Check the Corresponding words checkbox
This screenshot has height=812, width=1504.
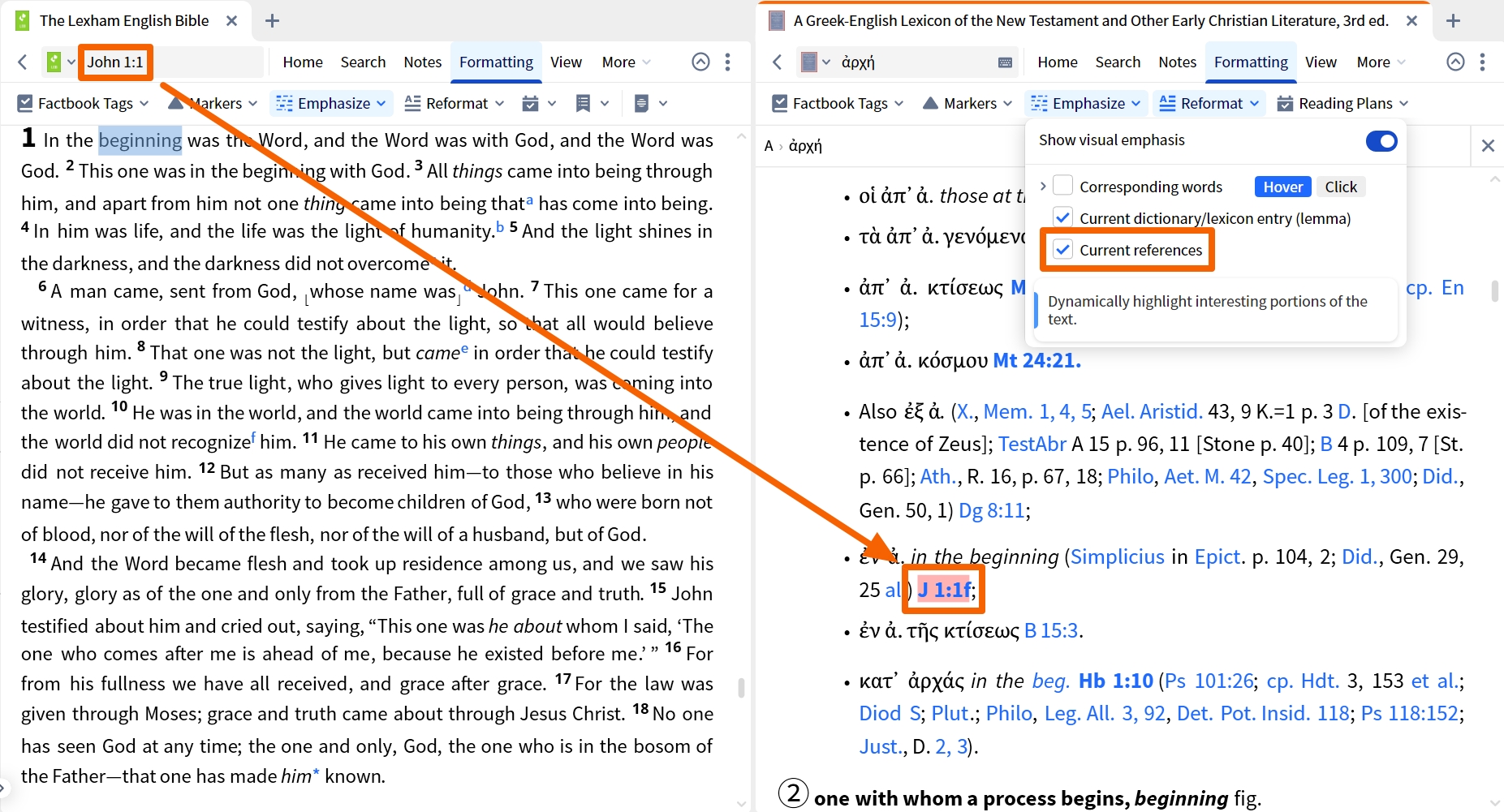tap(1063, 187)
